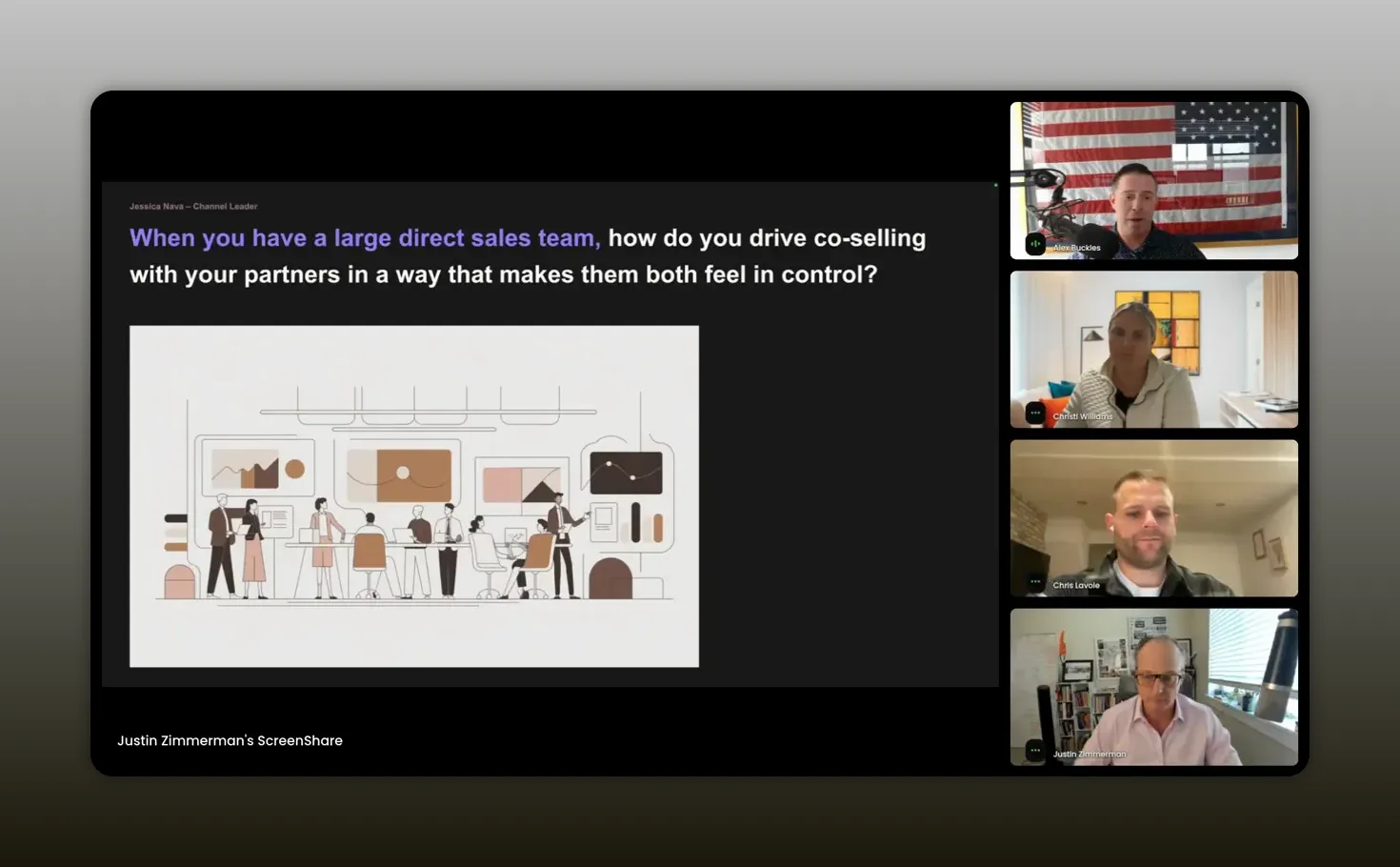Click the audio indicator icon on Chris Lavoie's tile
This screenshot has width=1400, height=867.
pyautogui.click(x=1034, y=580)
